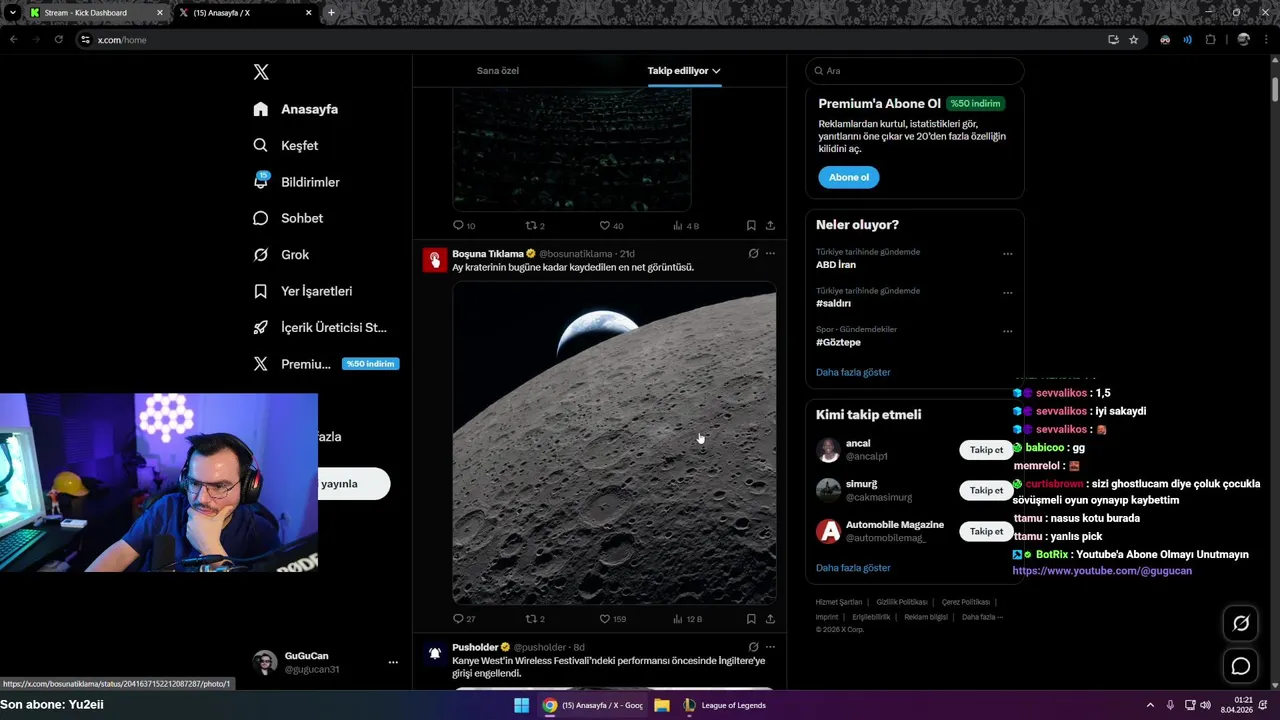Open Boşuna Tıklama profile avatar

[434, 260]
